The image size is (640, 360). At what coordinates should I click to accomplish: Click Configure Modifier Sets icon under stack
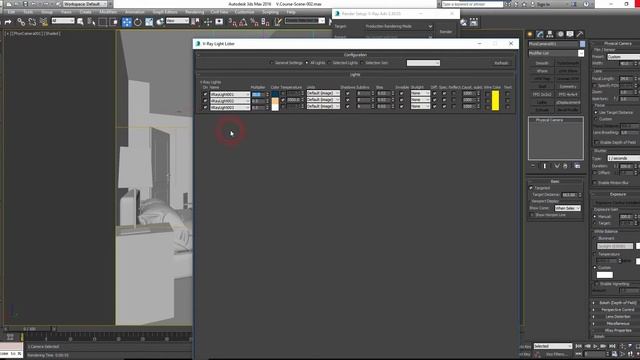pos(577,166)
